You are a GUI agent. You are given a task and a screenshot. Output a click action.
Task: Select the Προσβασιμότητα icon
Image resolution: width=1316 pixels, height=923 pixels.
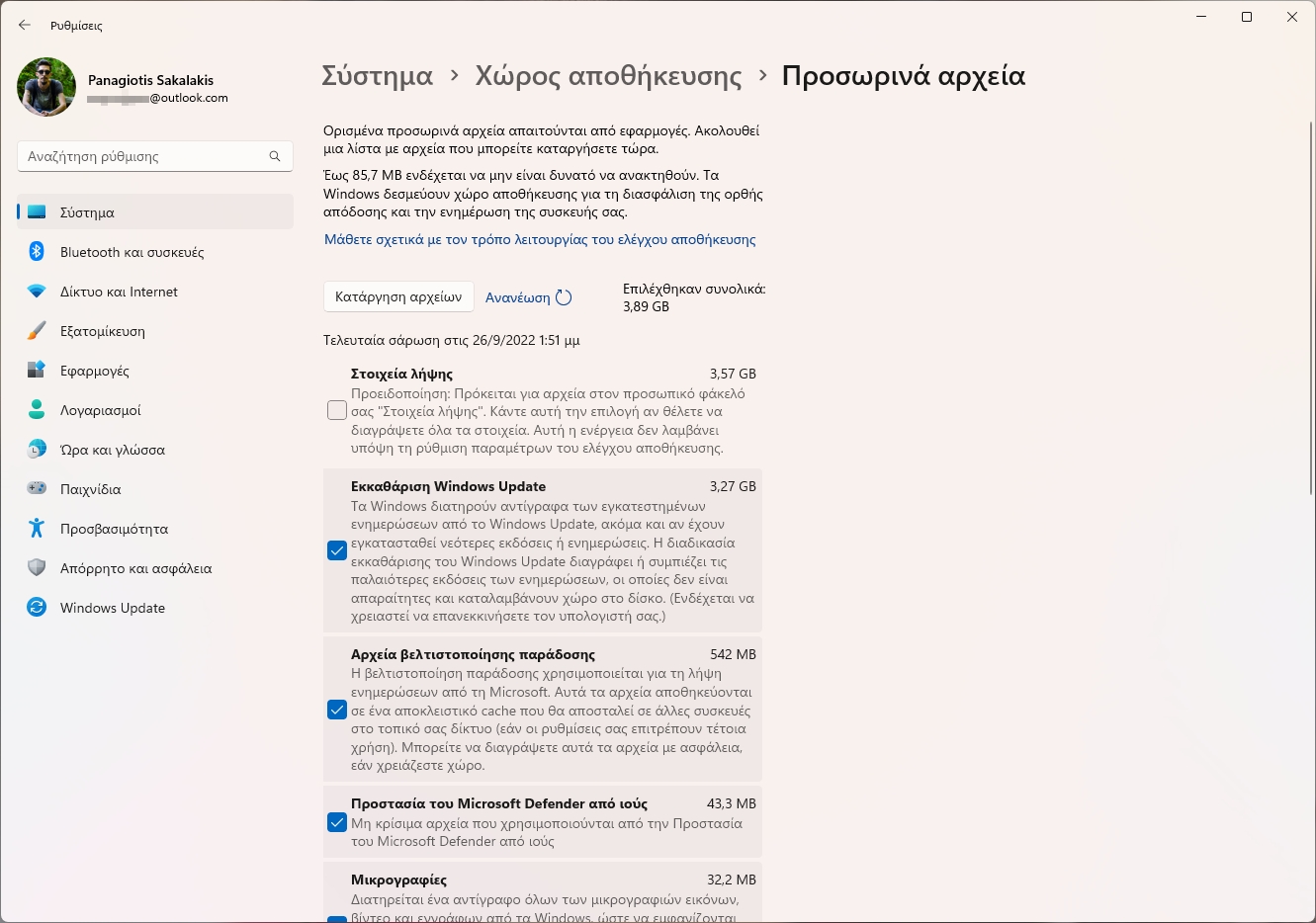point(36,529)
